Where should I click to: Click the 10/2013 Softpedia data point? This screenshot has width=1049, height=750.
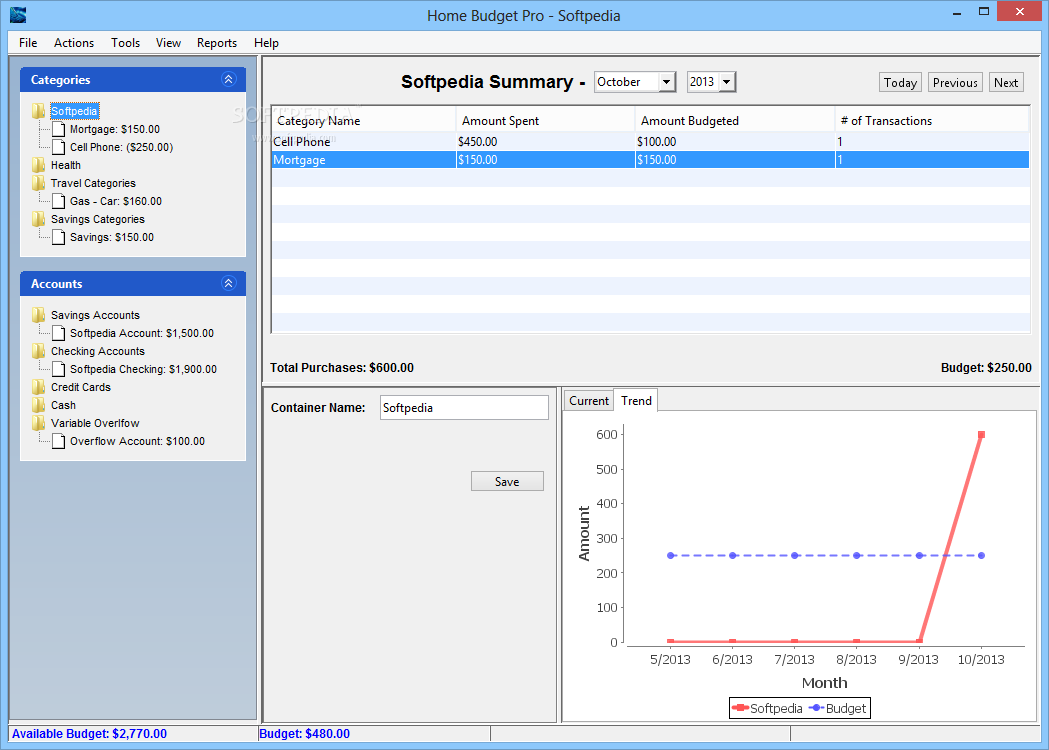click(x=981, y=435)
